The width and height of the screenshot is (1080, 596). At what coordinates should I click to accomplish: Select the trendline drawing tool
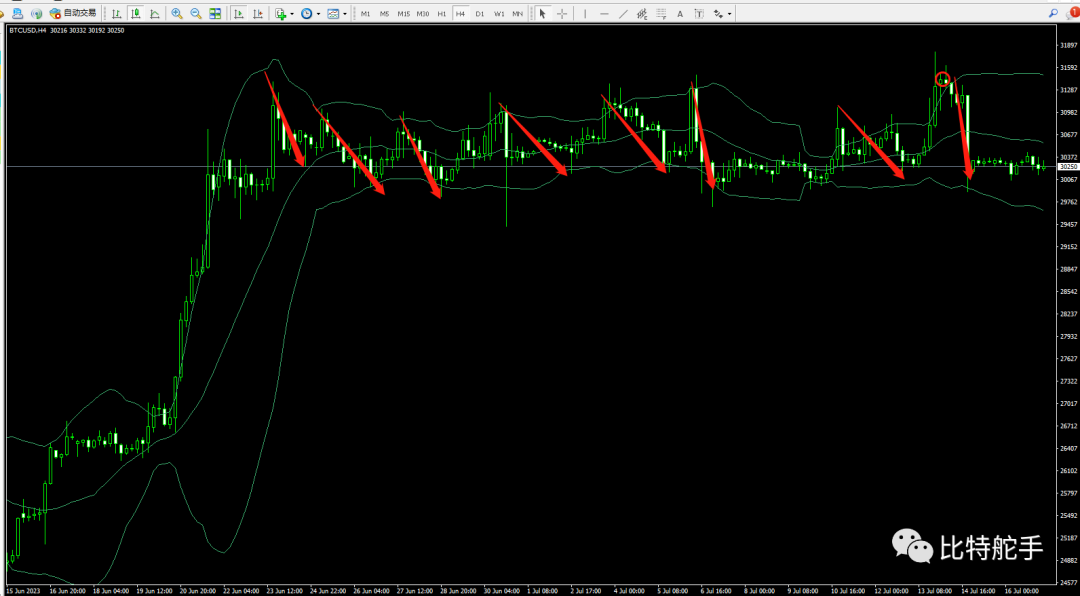pyautogui.click(x=623, y=13)
